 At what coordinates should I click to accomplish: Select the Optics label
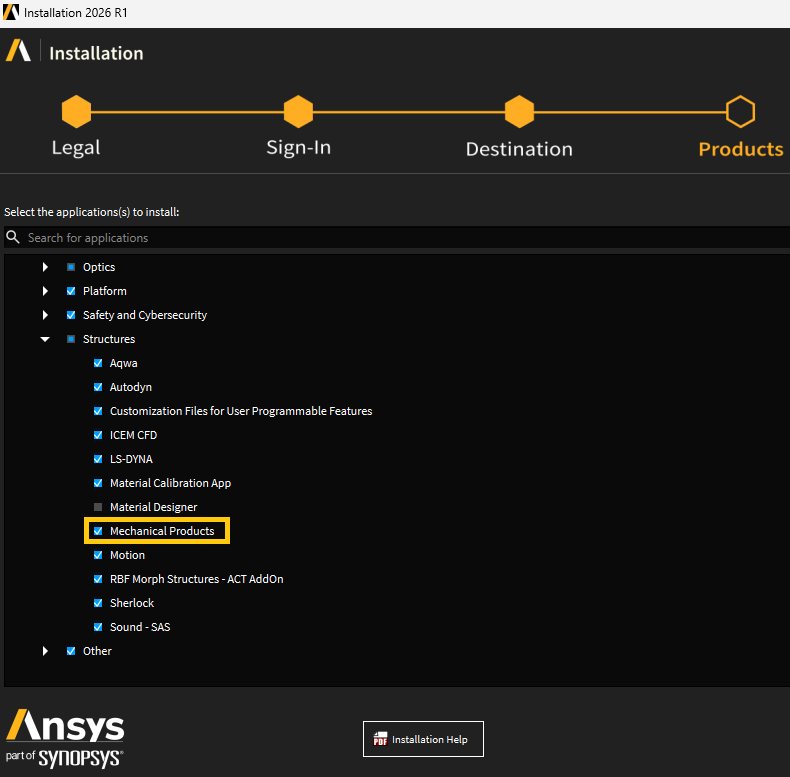pyautogui.click(x=99, y=267)
